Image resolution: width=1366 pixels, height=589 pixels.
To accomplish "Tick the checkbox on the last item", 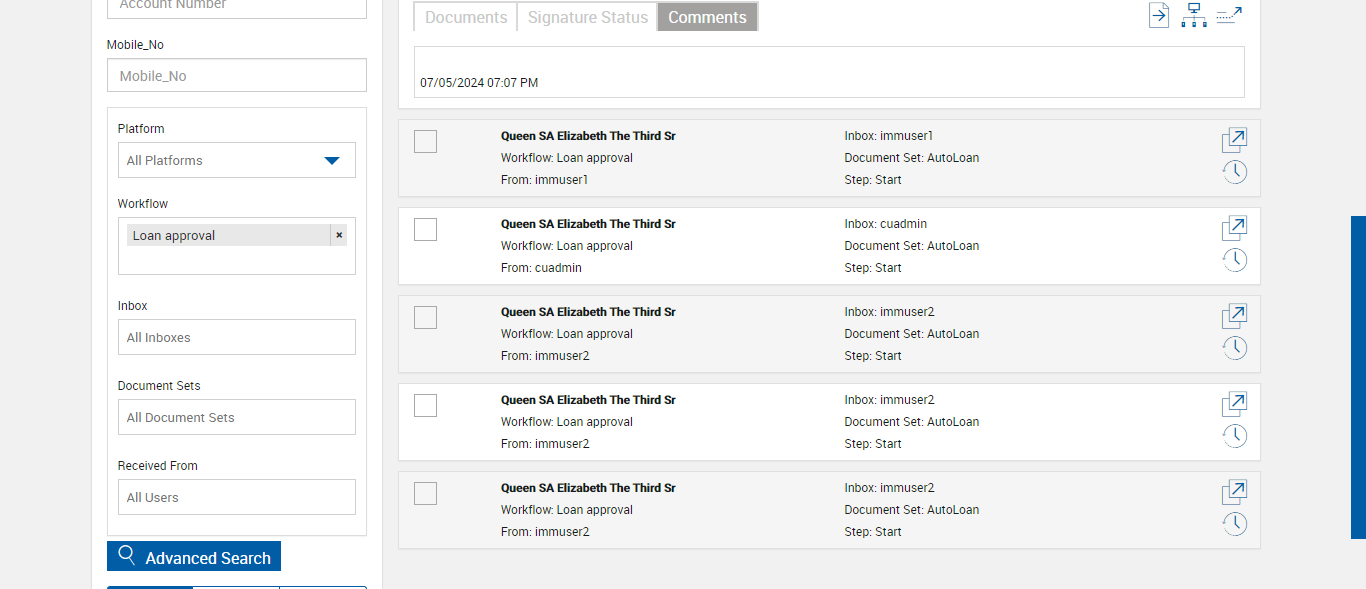I will pos(425,493).
